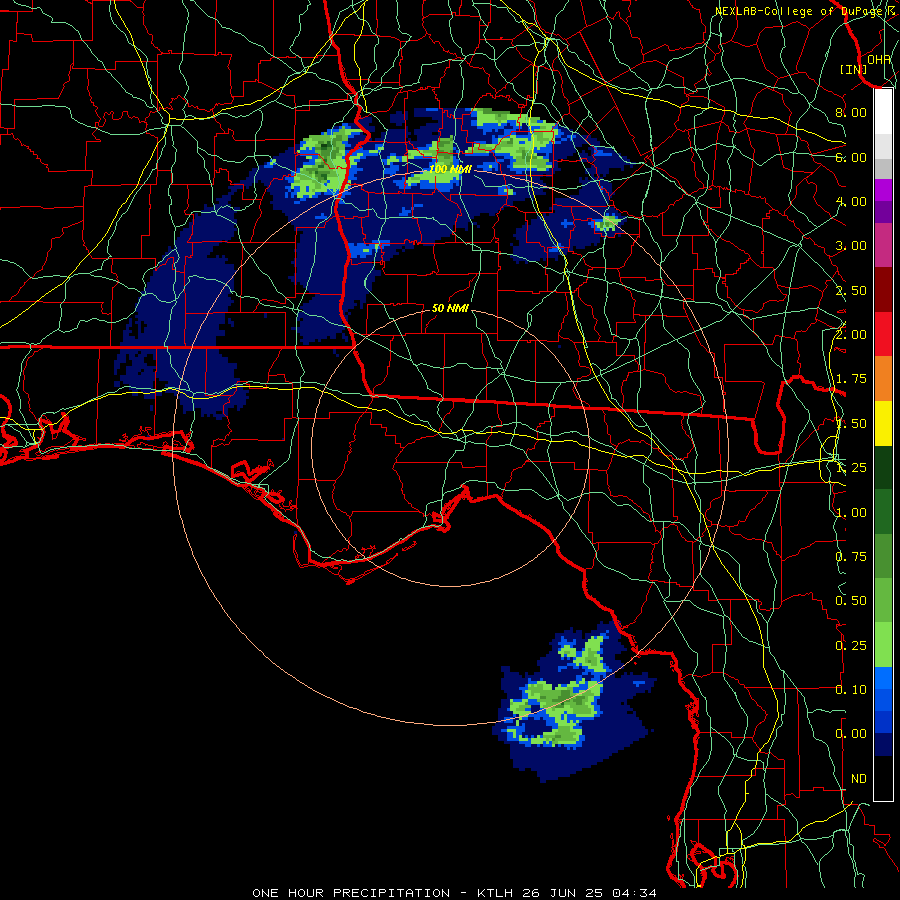The width and height of the screenshot is (900, 900).
Task: Click the '0.50' legend value
Action: (851, 601)
